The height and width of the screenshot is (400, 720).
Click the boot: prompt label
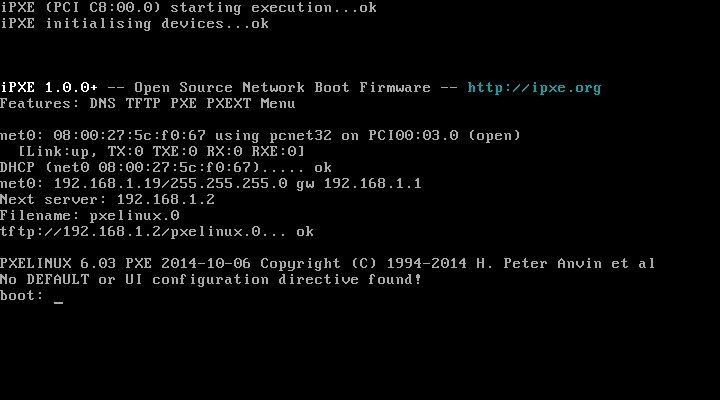tap(22, 296)
